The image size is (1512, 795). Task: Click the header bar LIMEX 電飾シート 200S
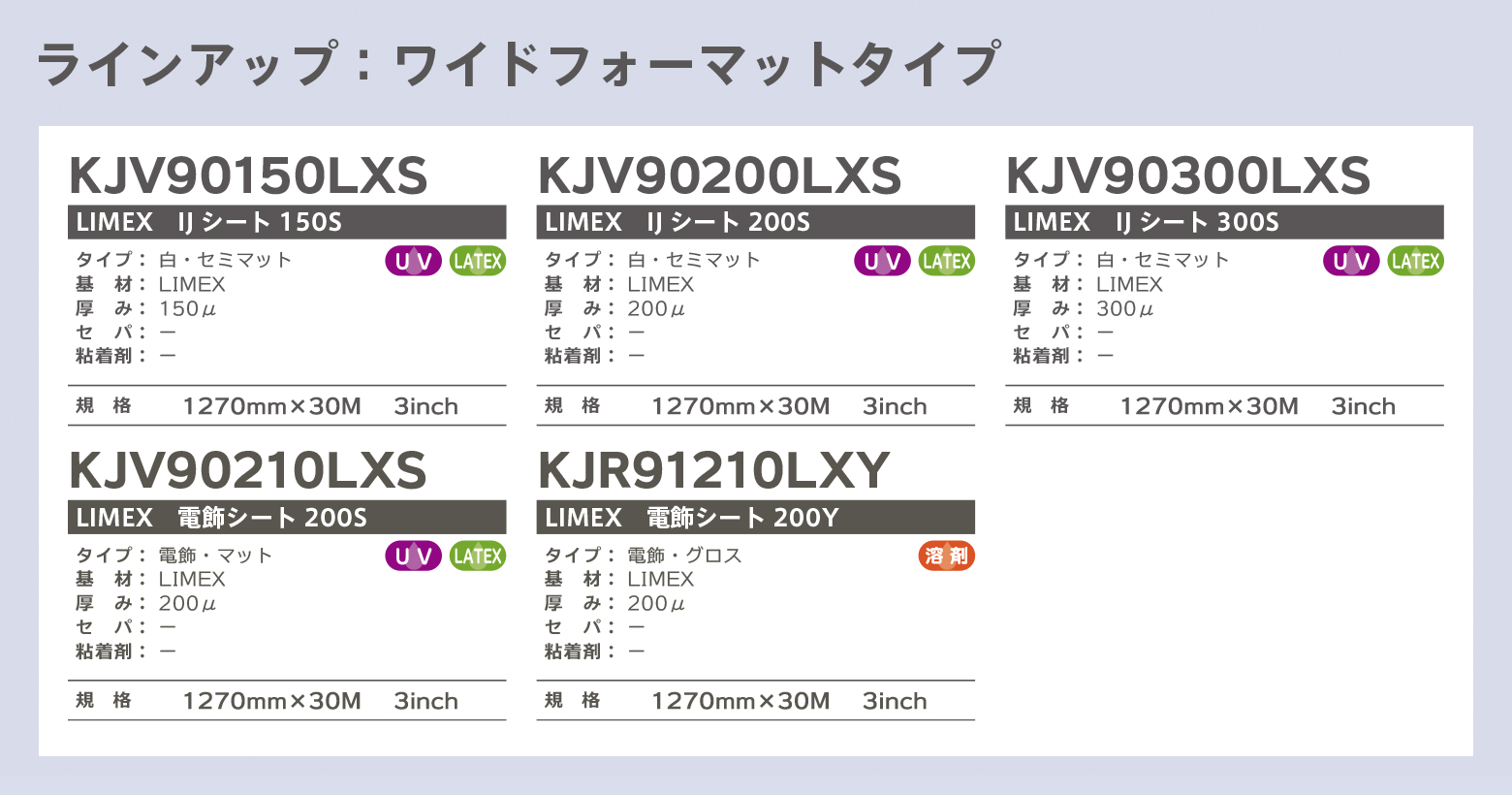(287, 517)
